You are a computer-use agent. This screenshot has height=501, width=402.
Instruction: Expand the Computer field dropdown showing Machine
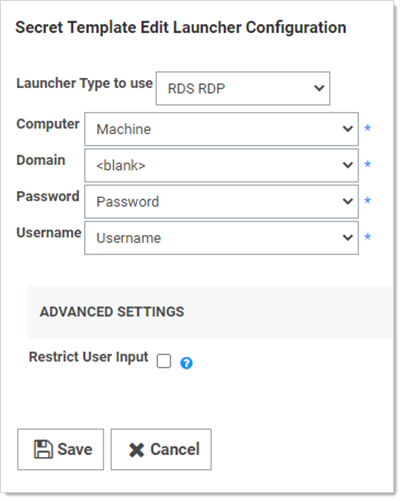click(221, 129)
